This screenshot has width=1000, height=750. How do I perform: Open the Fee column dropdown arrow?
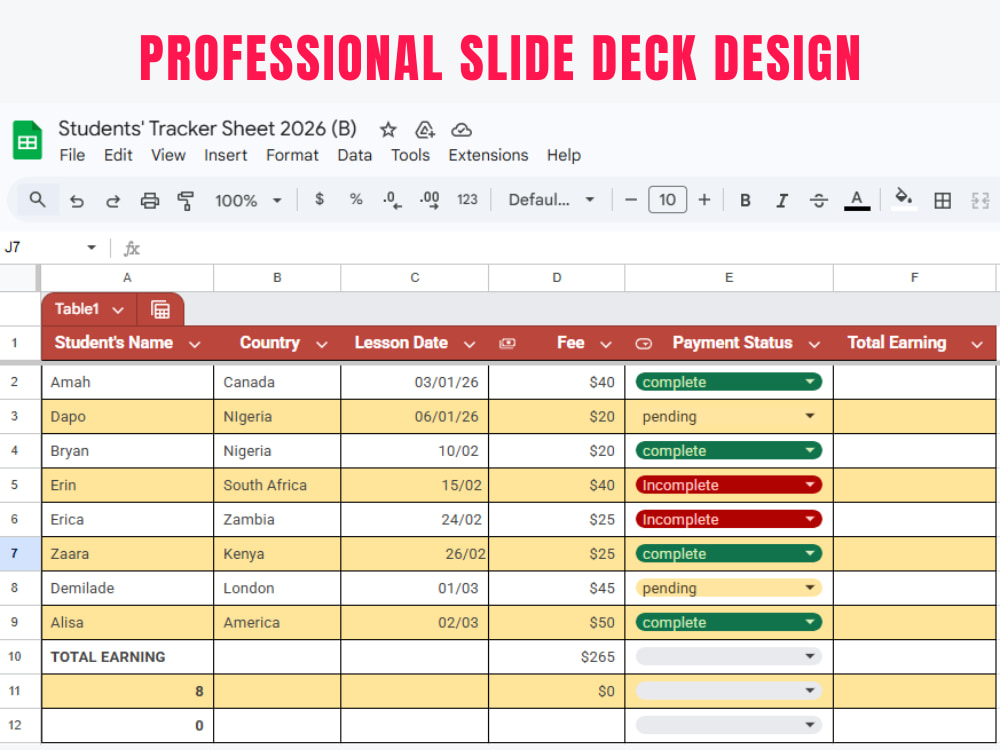606,344
